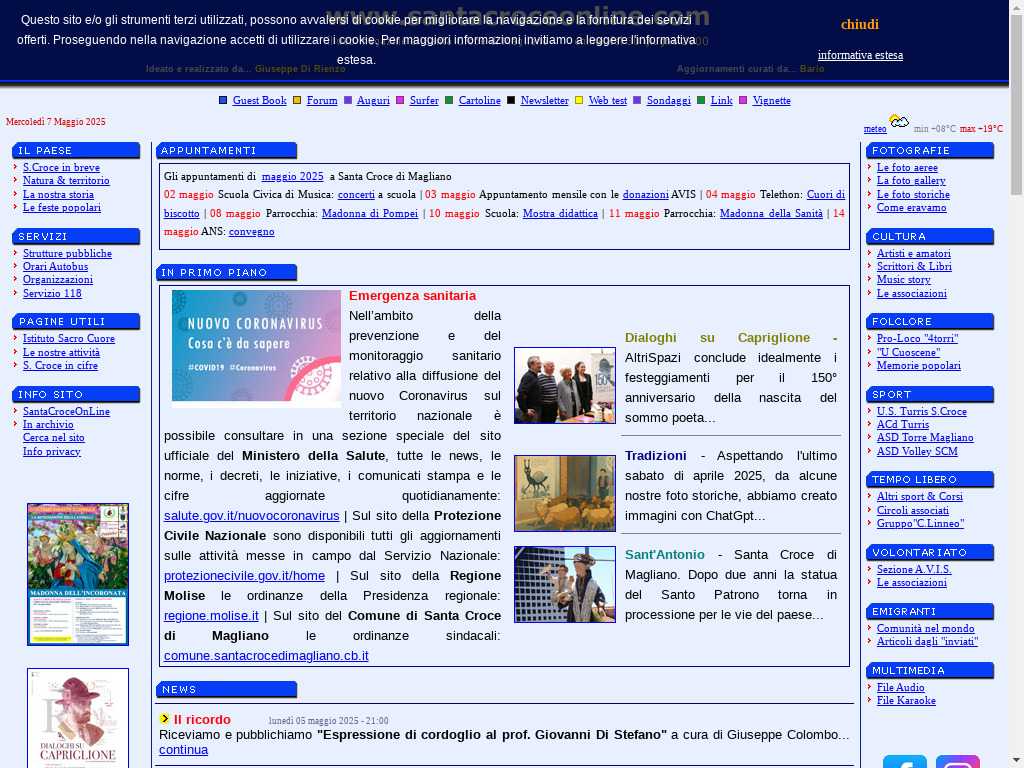Open the Cartoline page

coord(479,101)
